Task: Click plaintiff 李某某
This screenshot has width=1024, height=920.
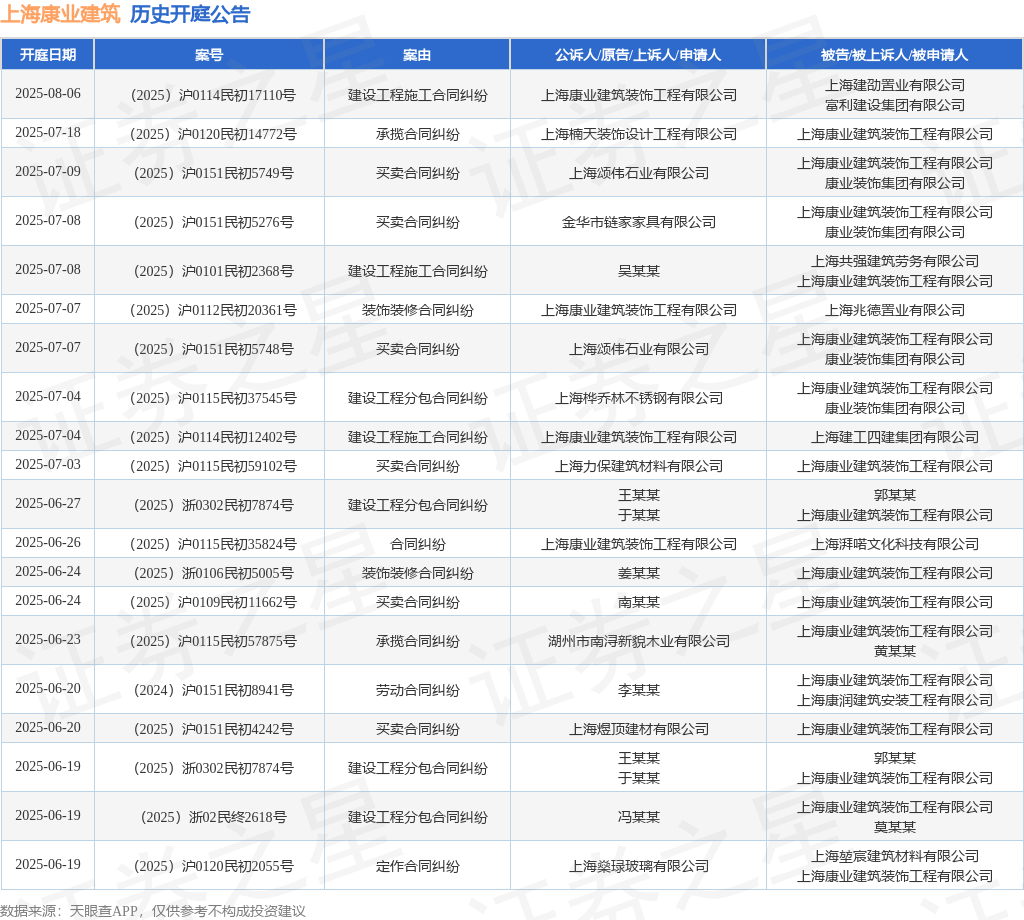Action: coord(639,691)
